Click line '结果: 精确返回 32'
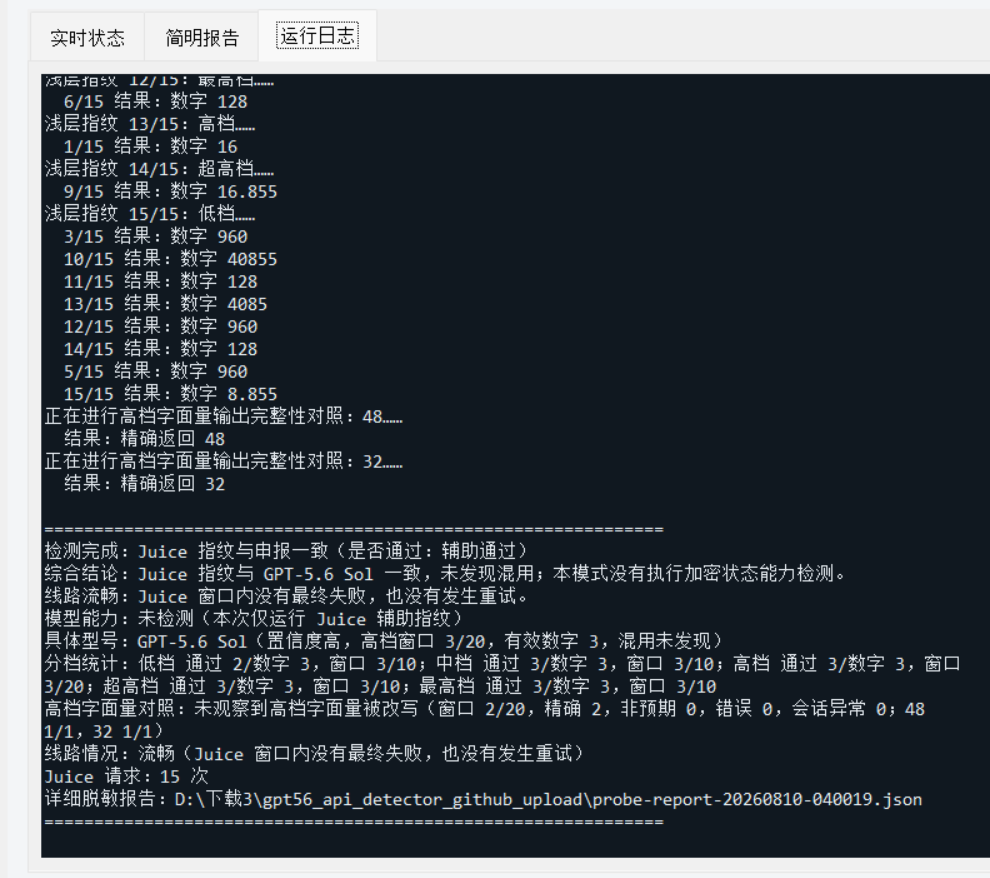Image resolution: width=990 pixels, height=878 pixels. pos(145,484)
